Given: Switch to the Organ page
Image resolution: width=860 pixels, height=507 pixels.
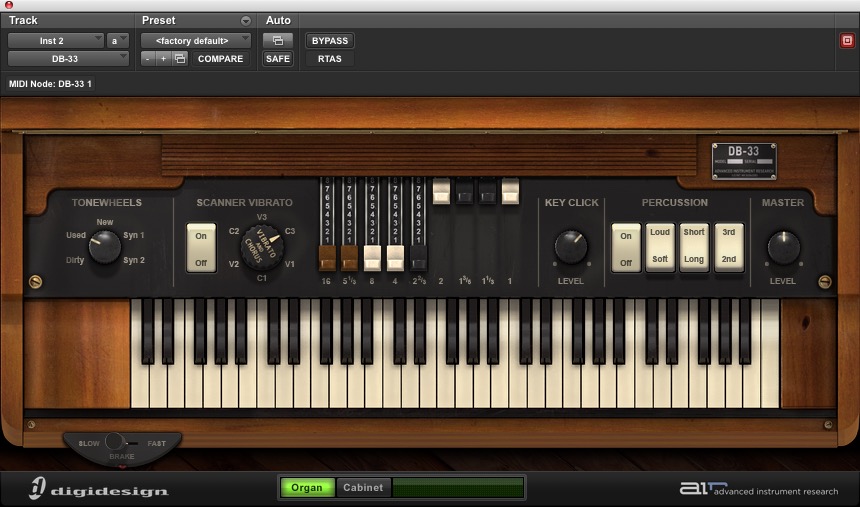Looking at the screenshot, I should tap(307, 487).
